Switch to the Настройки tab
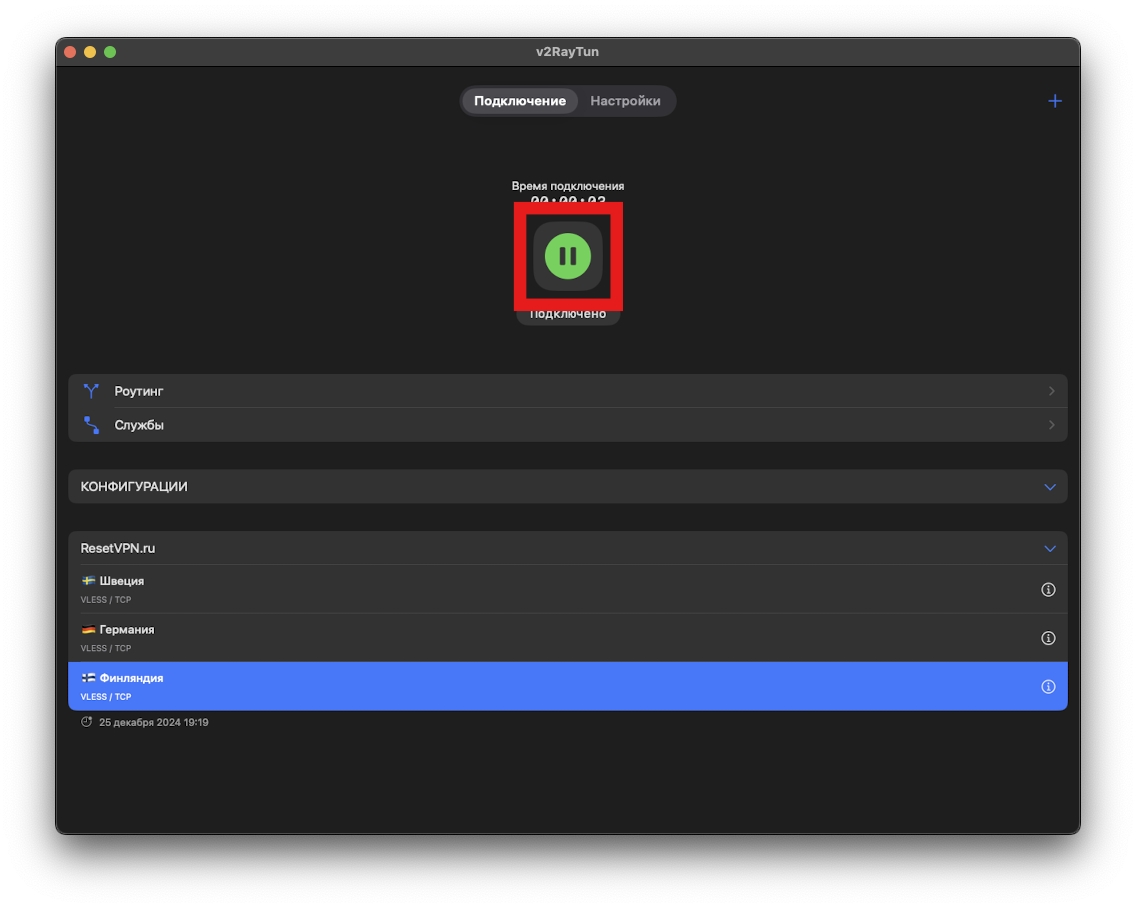The image size is (1136, 907). tap(625, 101)
